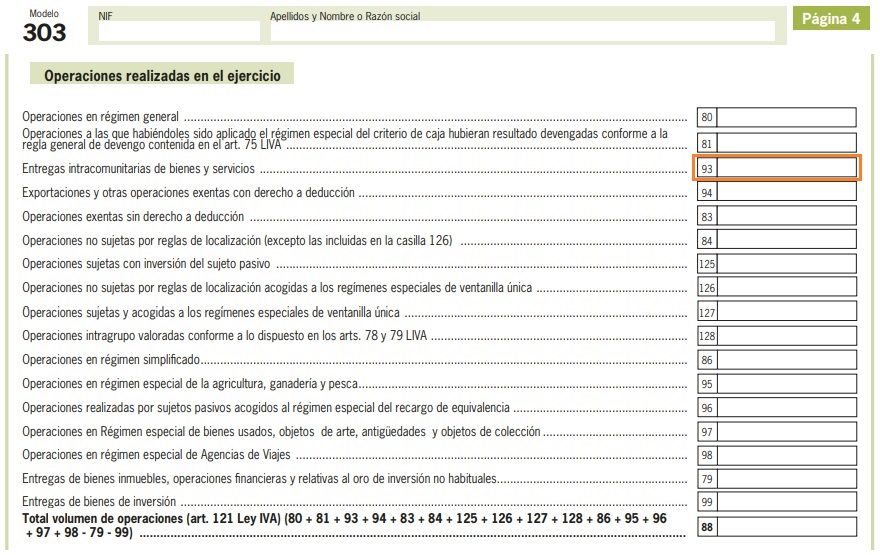The width and height of the screenshot is (880, 555).
Task: Select box 80 Operaciones en régimen general field
Action: pyautogui.click(x=786, y=117)
